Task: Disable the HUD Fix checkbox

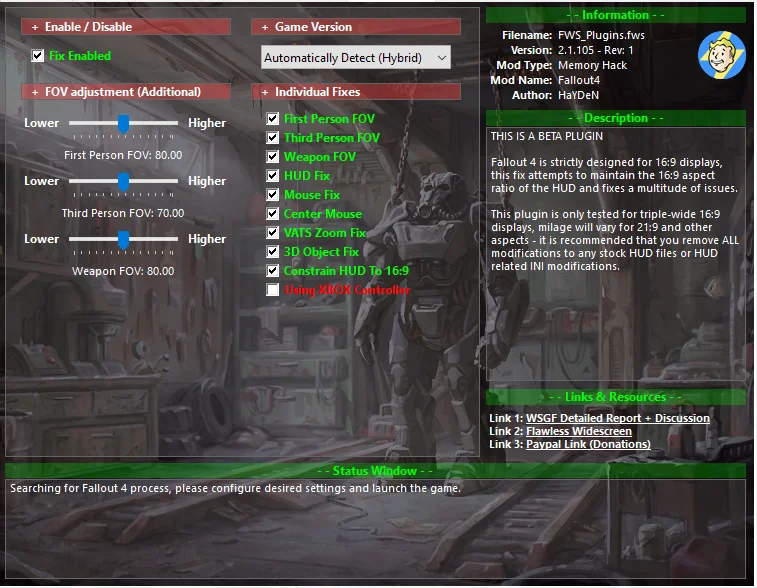Action: 273,175
